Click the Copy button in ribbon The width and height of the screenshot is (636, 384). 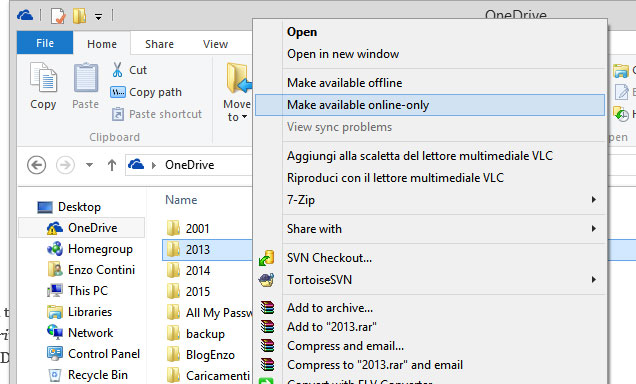click(x=43, y=86)
